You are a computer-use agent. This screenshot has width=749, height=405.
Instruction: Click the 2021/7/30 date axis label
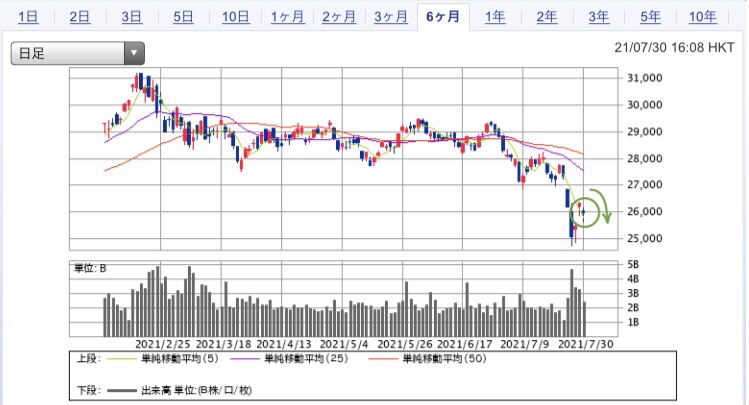pyautogui.click(x=585, y=343)
